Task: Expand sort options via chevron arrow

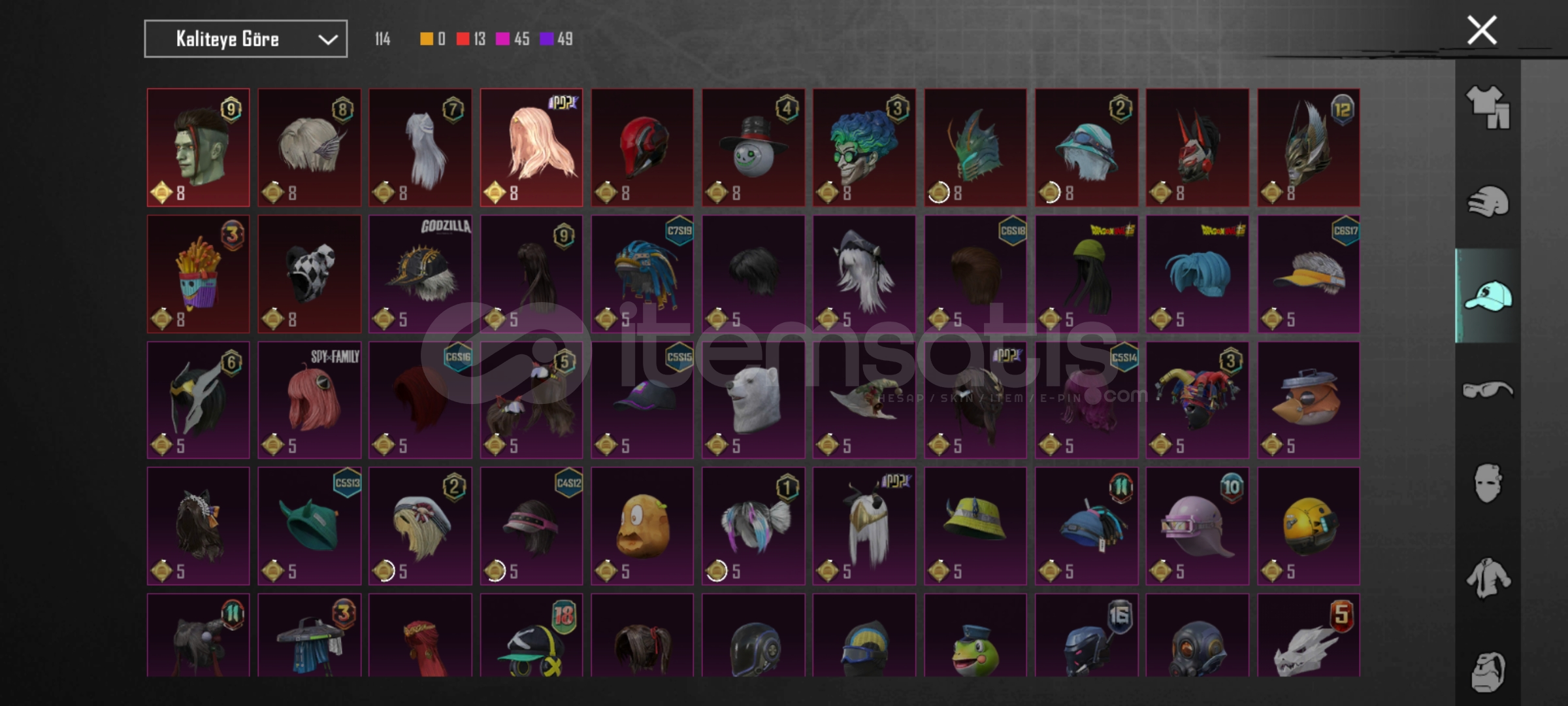Action: coord(327,40)
